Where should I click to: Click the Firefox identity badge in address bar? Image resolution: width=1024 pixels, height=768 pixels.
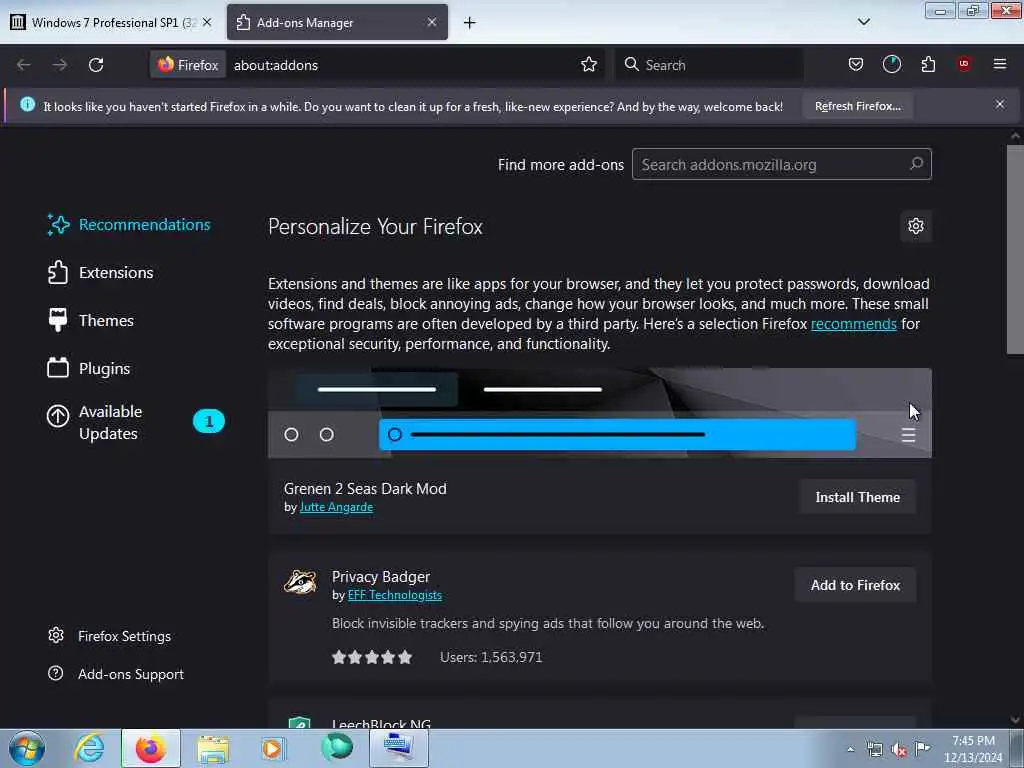pyautogui.click(x=188, y=65)
